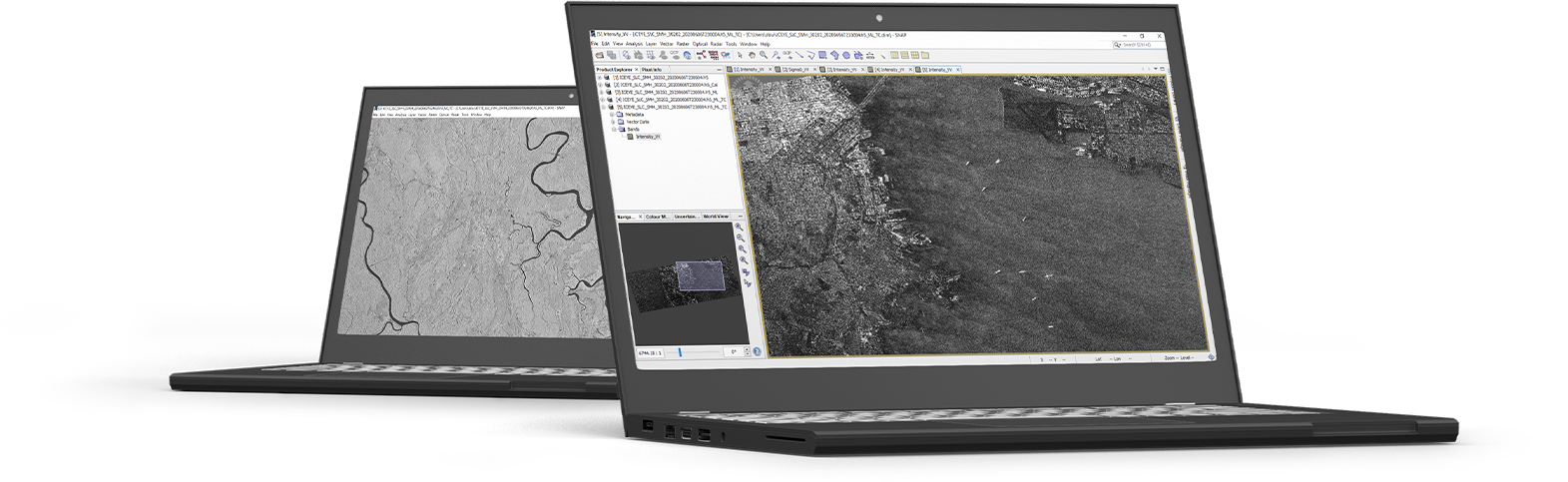Open the Raster menu

coord(683,44)
